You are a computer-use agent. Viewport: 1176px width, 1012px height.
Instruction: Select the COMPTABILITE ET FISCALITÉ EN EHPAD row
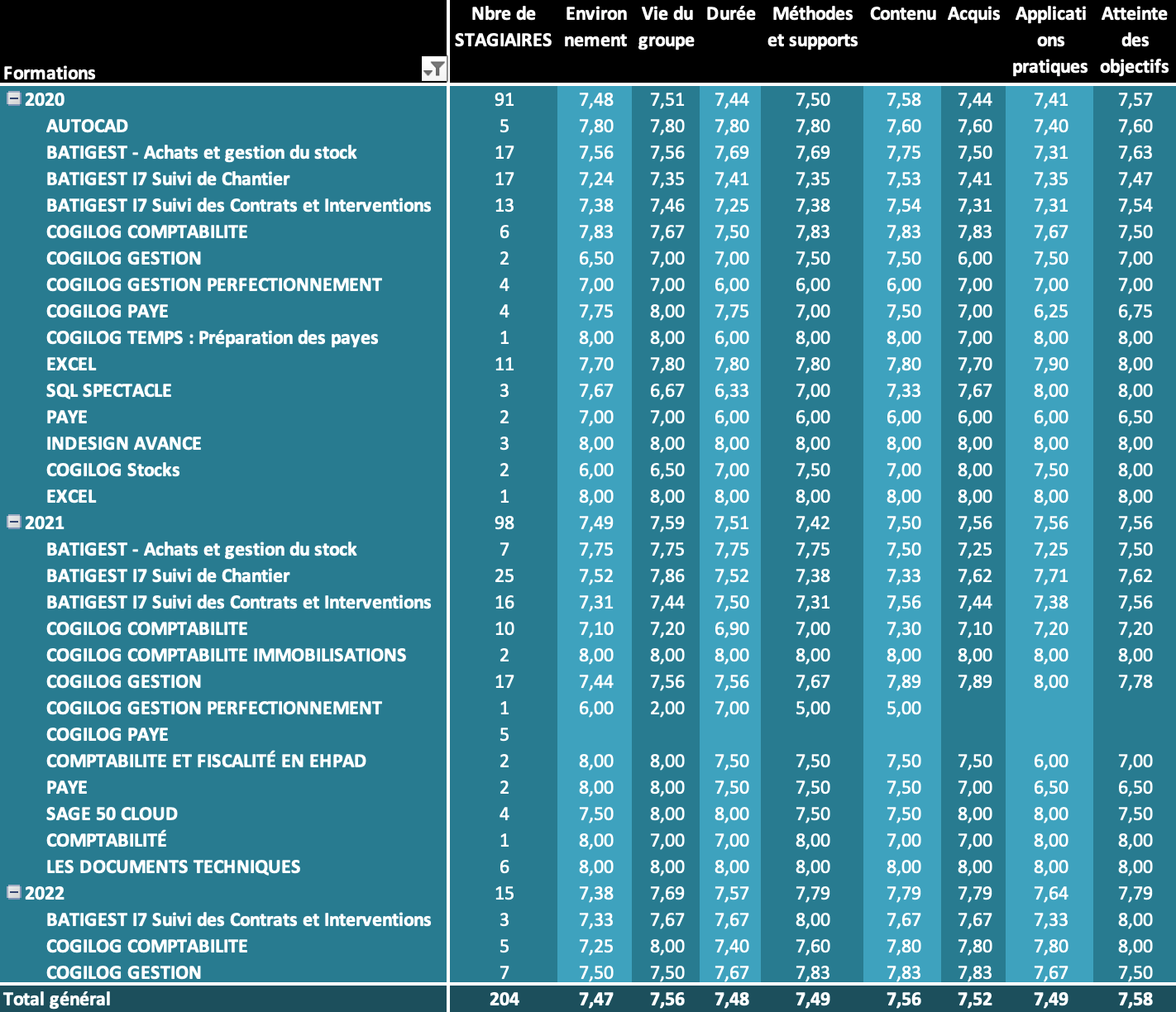(588, 761)
